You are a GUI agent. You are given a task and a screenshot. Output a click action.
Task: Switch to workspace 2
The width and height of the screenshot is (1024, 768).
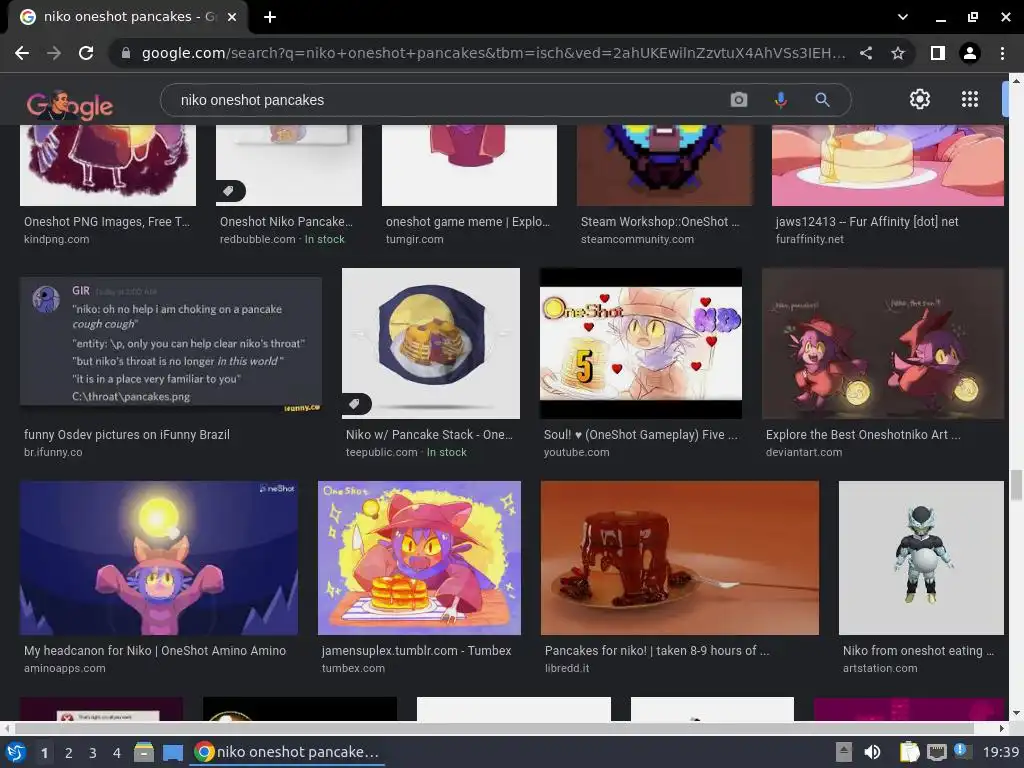pos(69,753)
